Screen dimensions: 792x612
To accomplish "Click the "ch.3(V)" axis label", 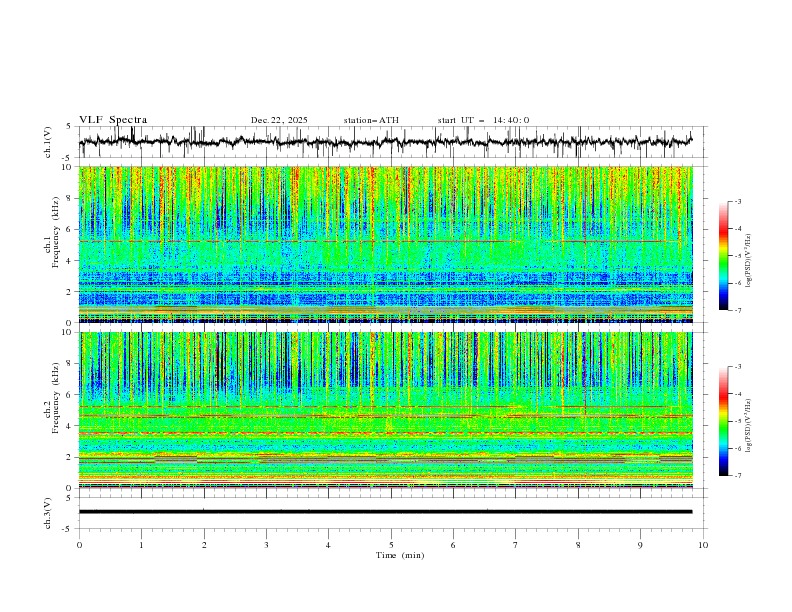I will [48, 513].
